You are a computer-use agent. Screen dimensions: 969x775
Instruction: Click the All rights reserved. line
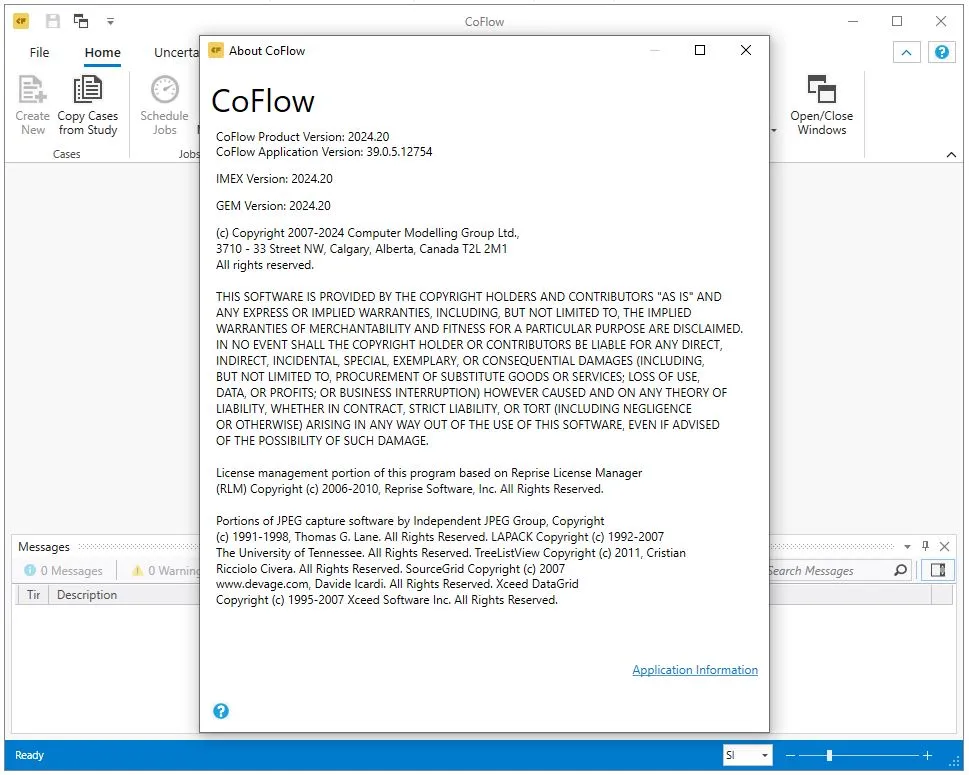click(265, 265)
